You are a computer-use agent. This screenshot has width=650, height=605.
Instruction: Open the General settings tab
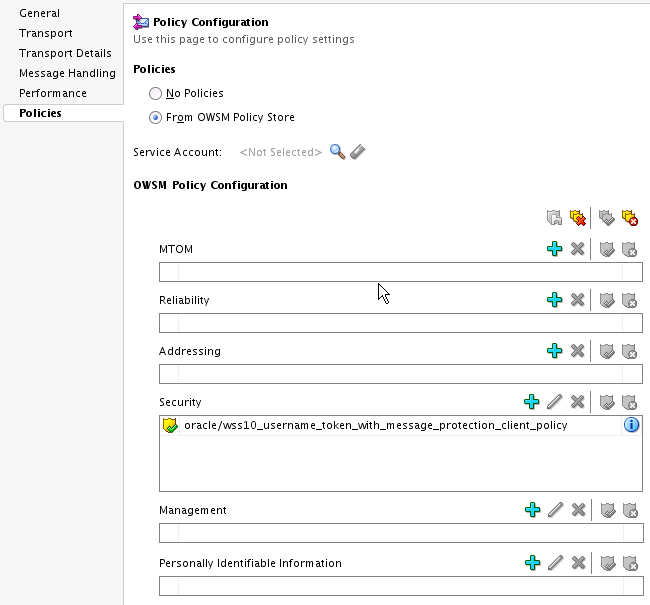coord(40,13)
